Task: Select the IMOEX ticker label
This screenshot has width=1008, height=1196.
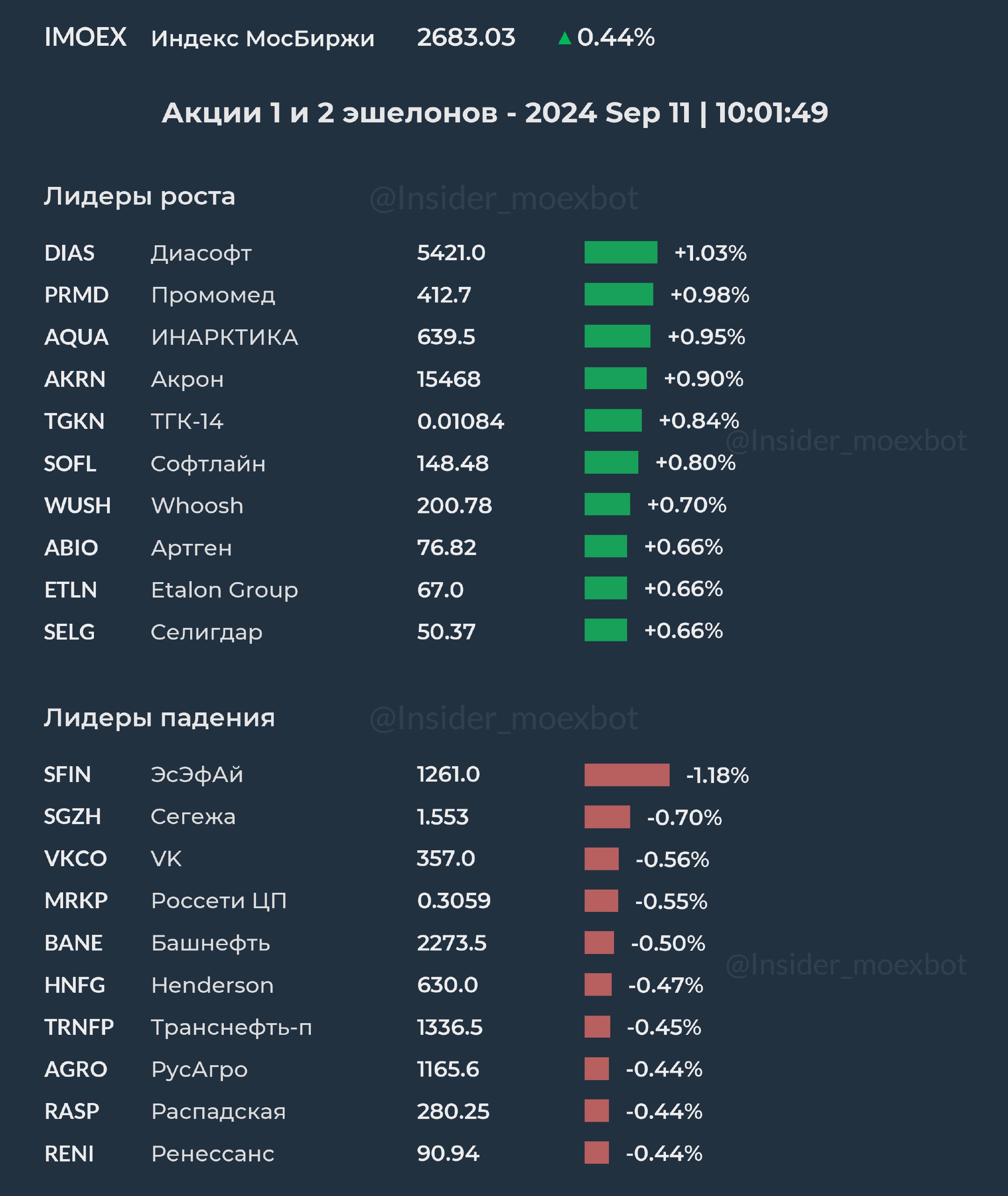Action: point(85,38)
